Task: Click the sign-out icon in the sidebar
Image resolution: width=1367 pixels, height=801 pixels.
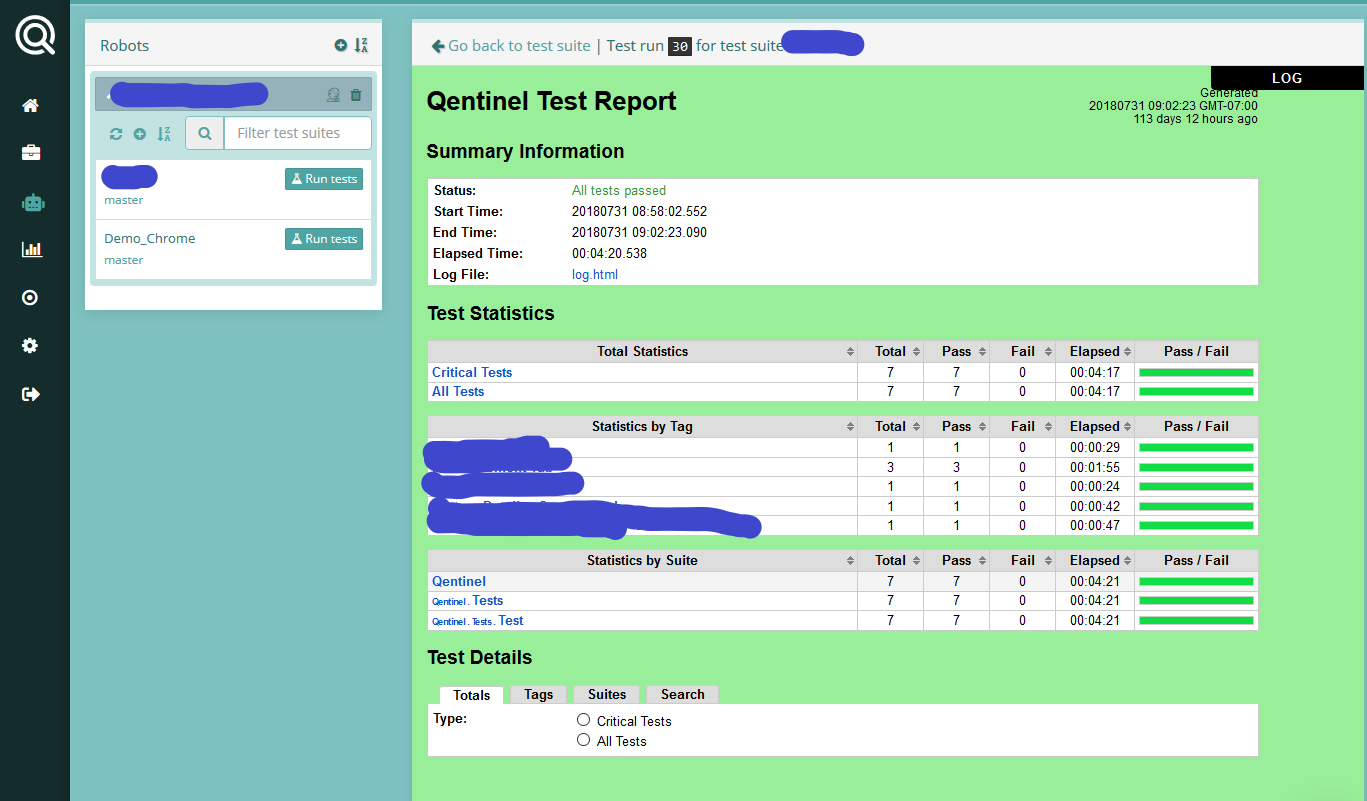Action: [x=31, y=394]
